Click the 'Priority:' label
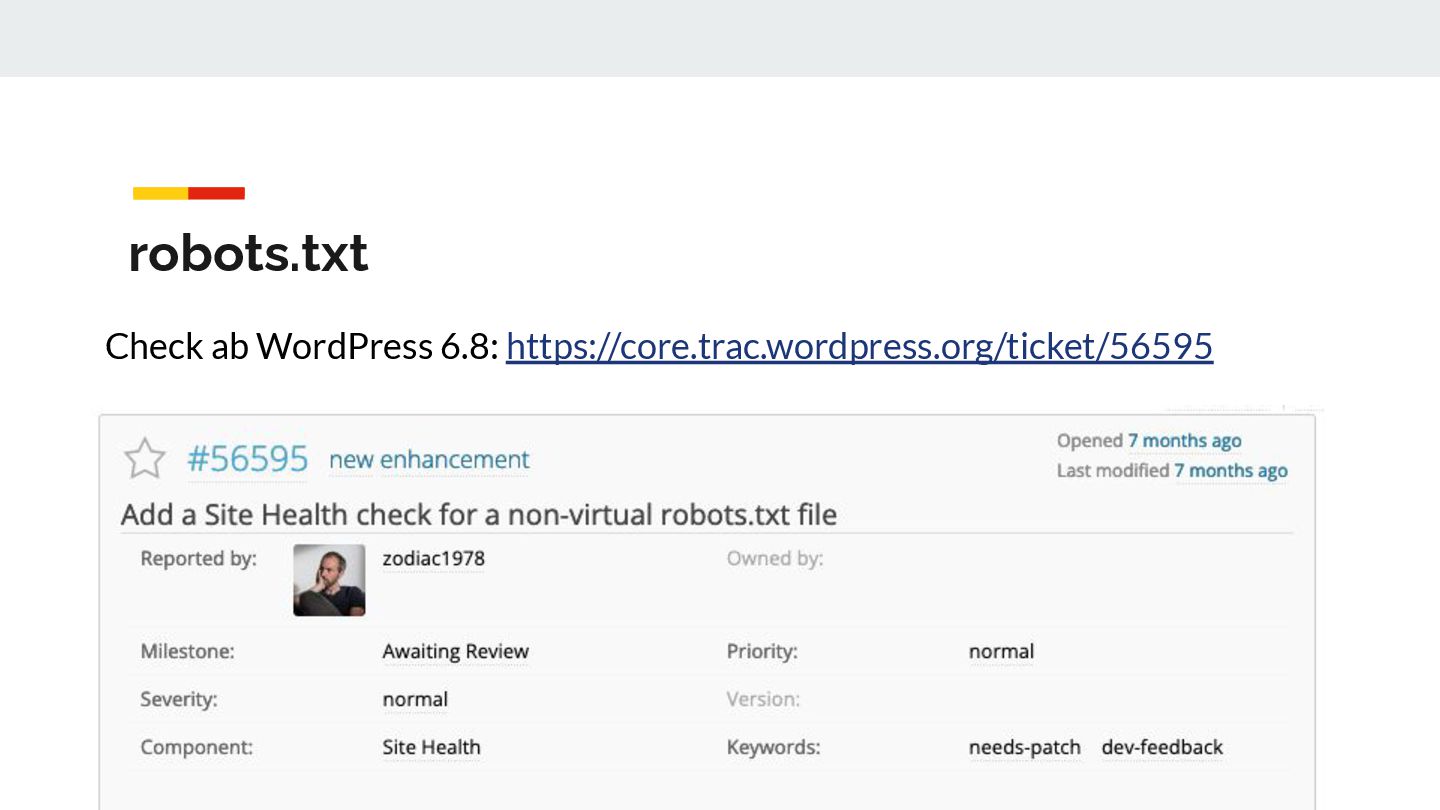Viewport: 1440px width, 810px height. click(762, 652)
